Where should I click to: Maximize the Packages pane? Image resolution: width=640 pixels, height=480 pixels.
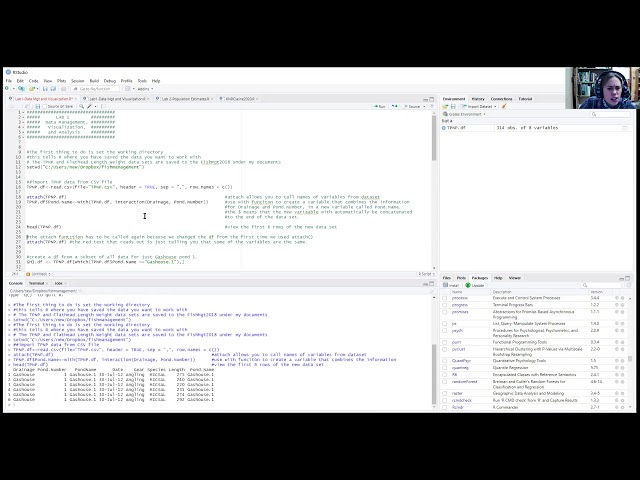pos(628,278)
